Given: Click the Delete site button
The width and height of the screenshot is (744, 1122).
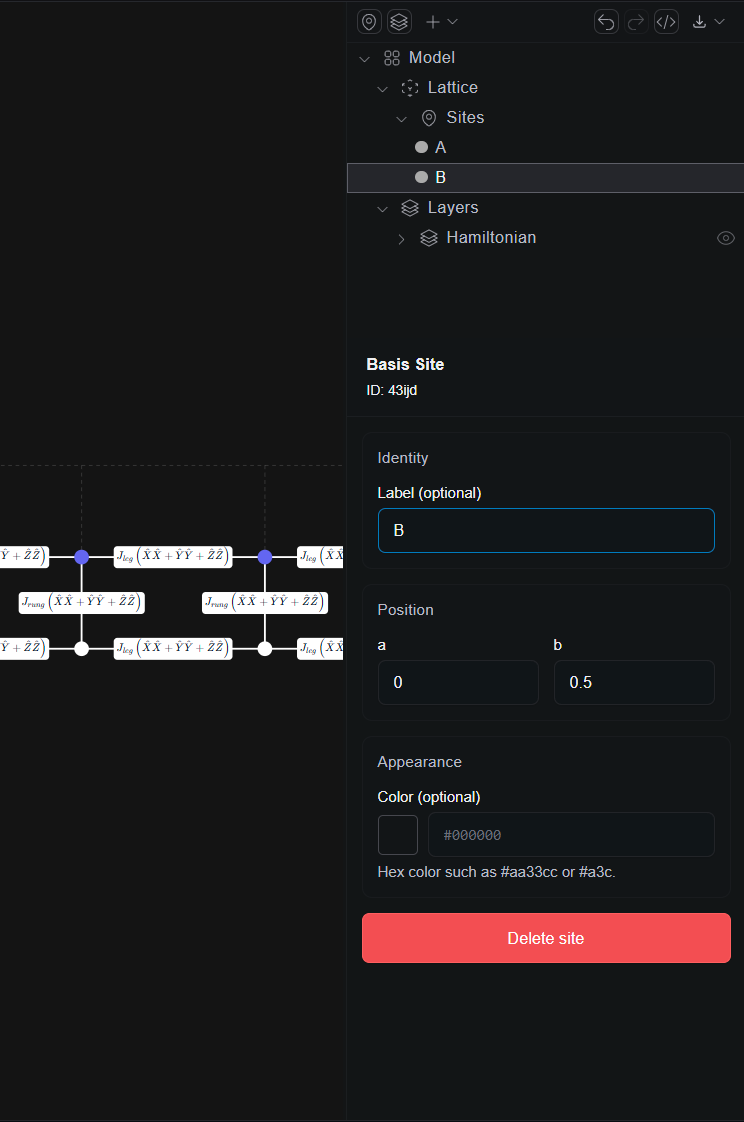Looking at the screenshot, I should [546, 938].
